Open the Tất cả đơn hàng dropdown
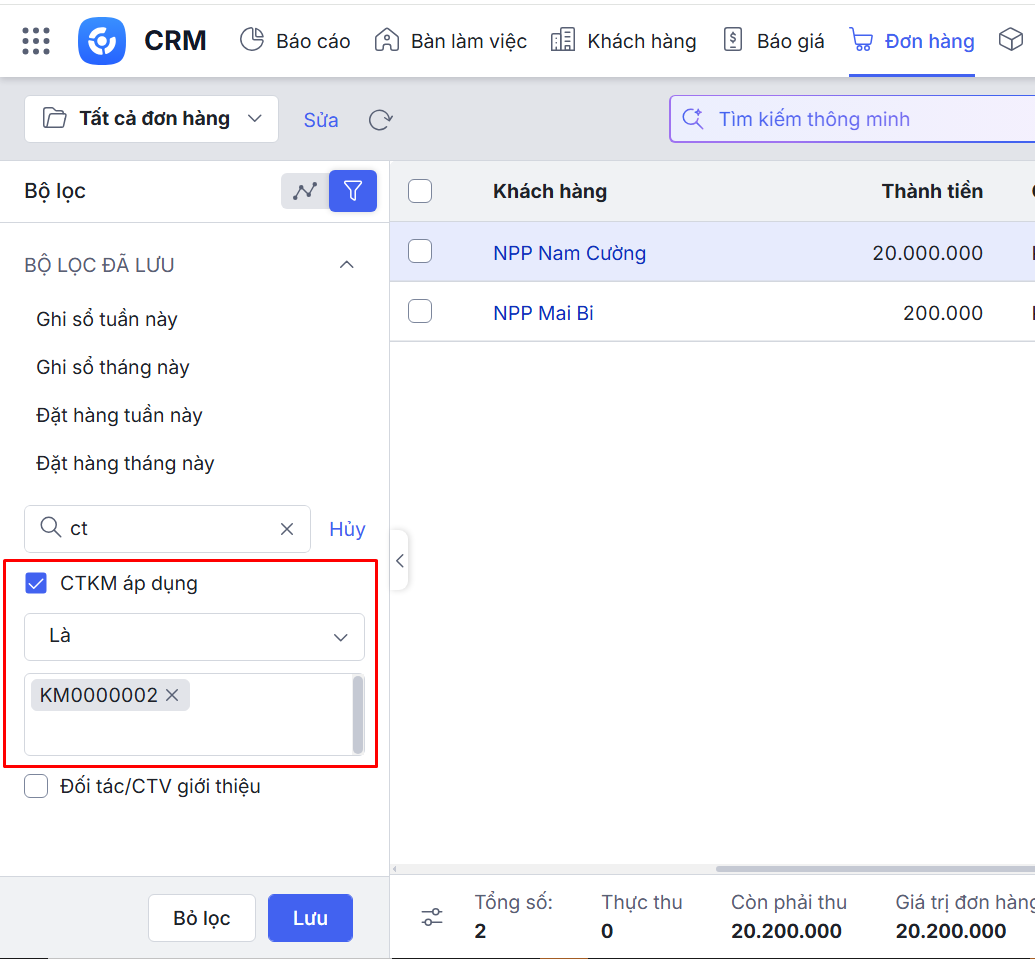 (x=152, y=119)
